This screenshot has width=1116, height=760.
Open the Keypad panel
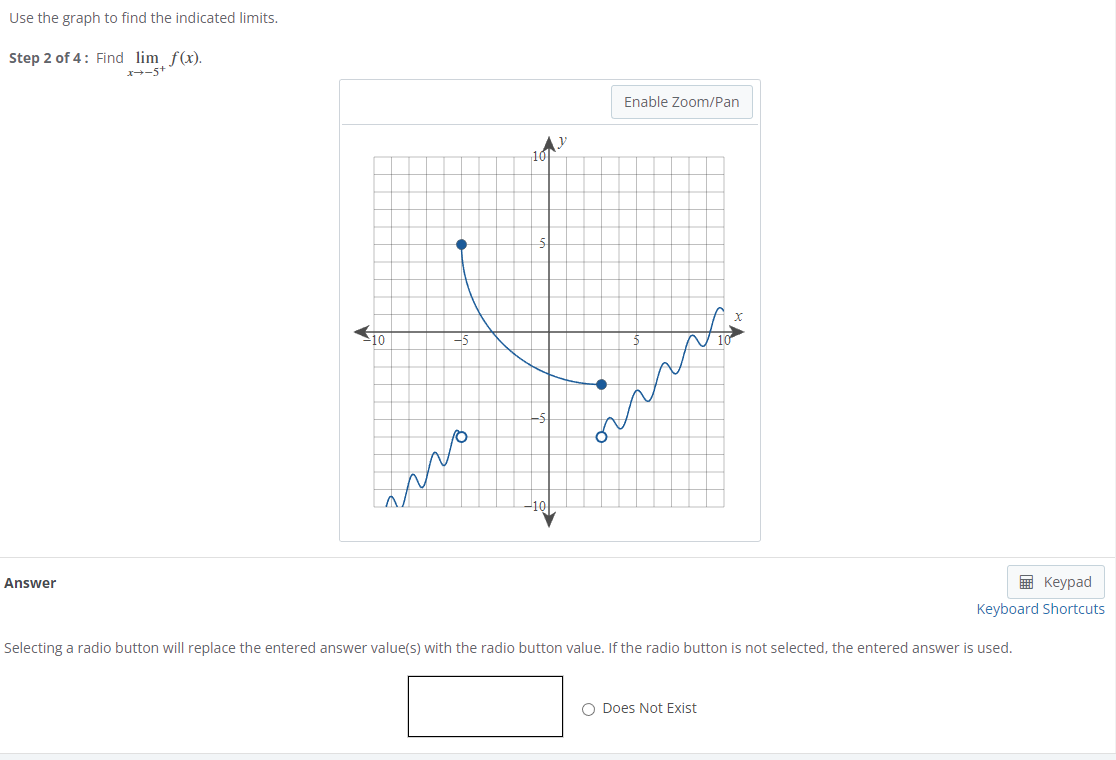[x=1055, y=581]
